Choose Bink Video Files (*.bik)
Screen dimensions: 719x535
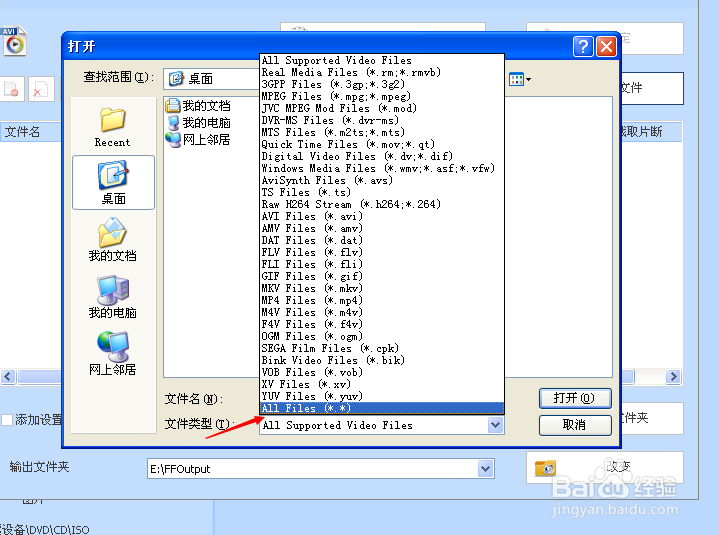(382, 360)
